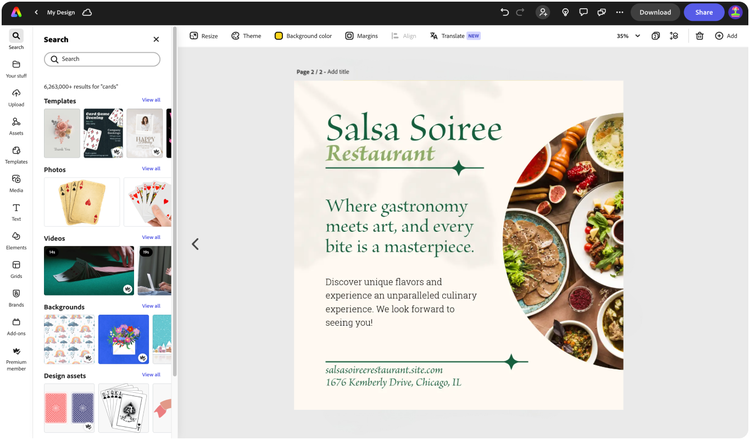View all Design assets results

[151, 374]
